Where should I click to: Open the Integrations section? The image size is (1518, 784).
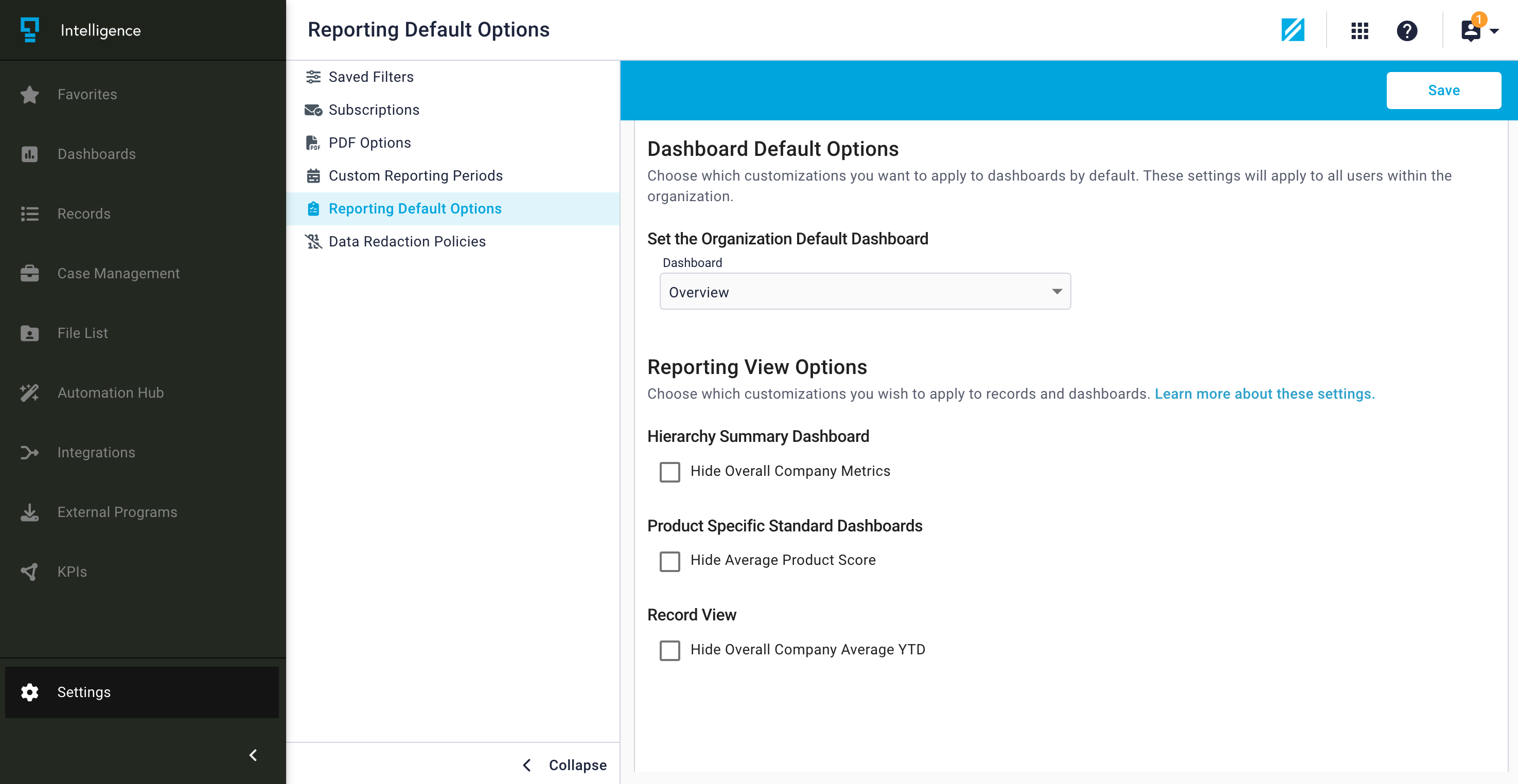pyautogui.click(x=96, y=452)
